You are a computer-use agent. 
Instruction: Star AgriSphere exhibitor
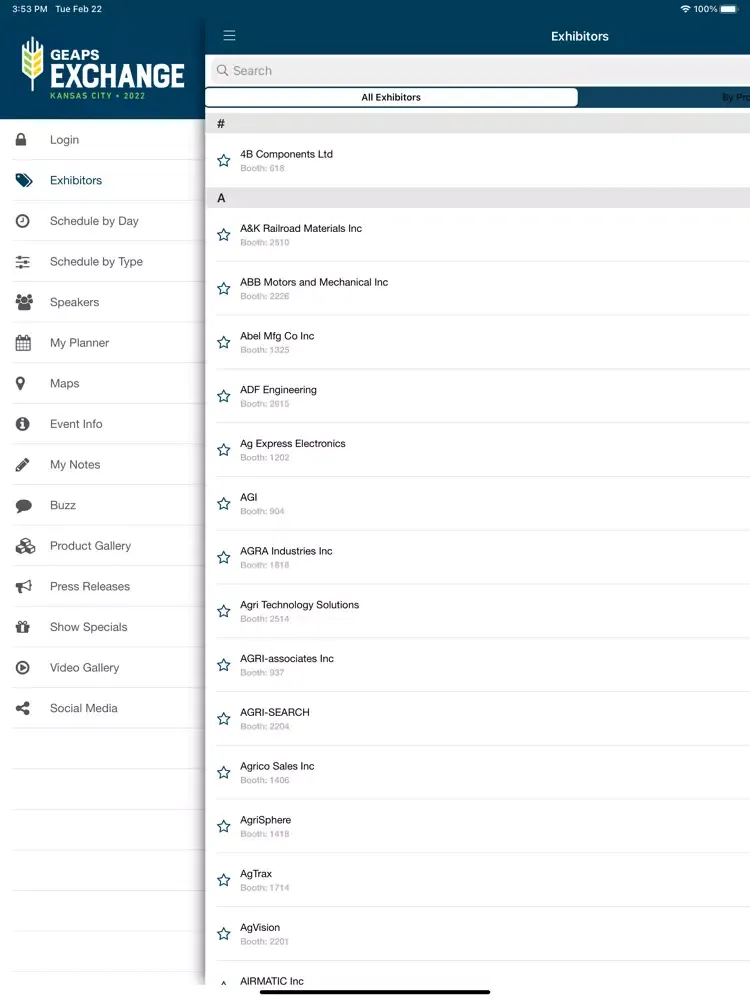tap(223, 827)
